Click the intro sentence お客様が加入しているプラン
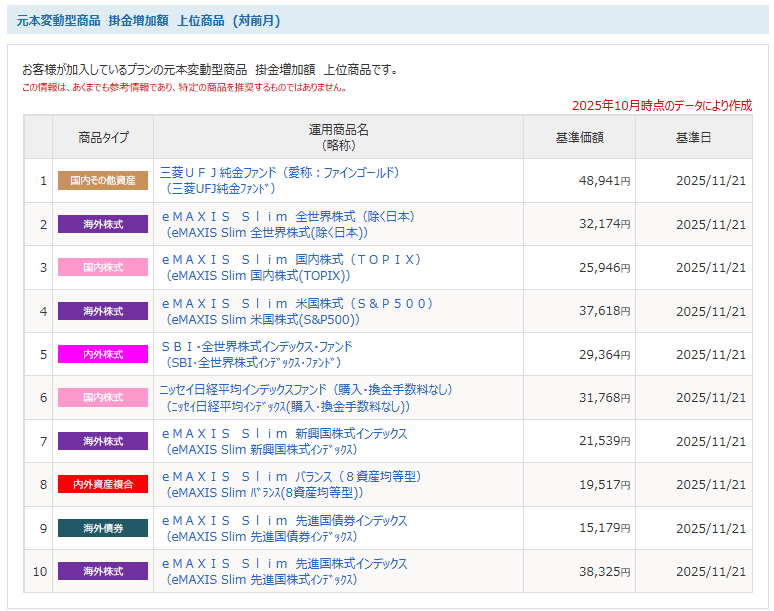774x611 pixels. pyautogui.click(x=210, y=70)
